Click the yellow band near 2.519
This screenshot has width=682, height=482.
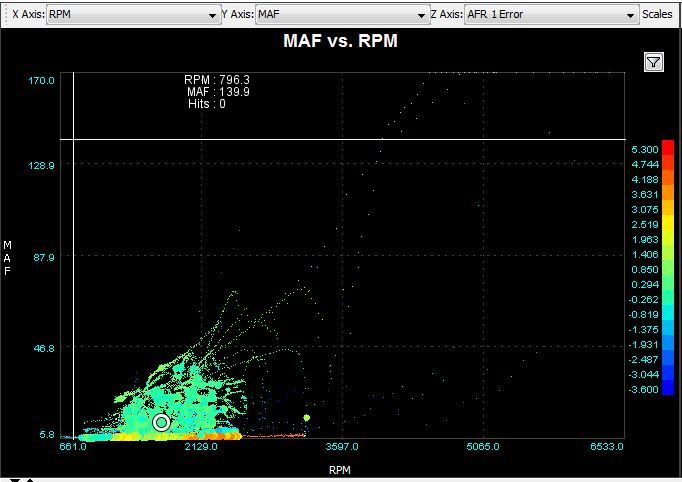668,224
